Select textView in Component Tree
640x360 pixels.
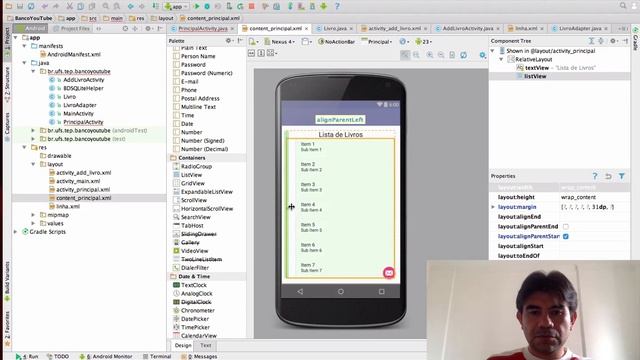tap(537, 68)
